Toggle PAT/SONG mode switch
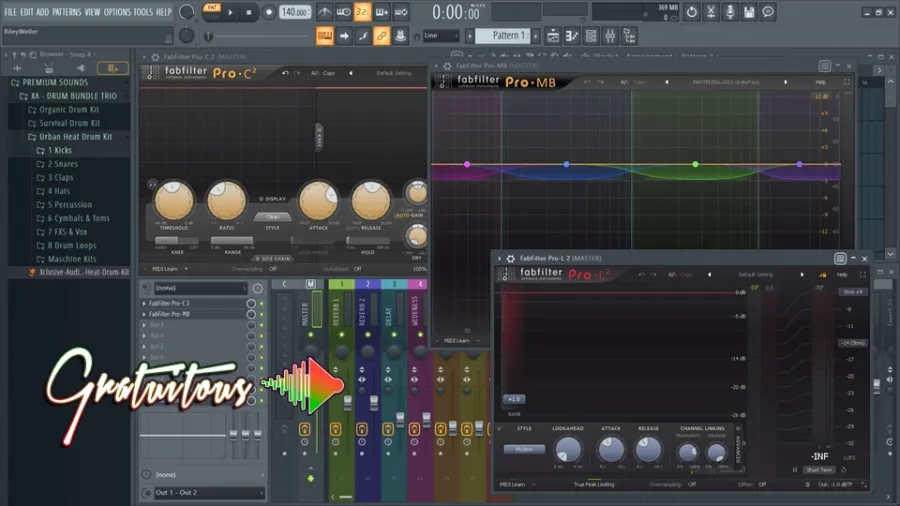This screenshot has width=900, height=506. click(x=212, y=12)
